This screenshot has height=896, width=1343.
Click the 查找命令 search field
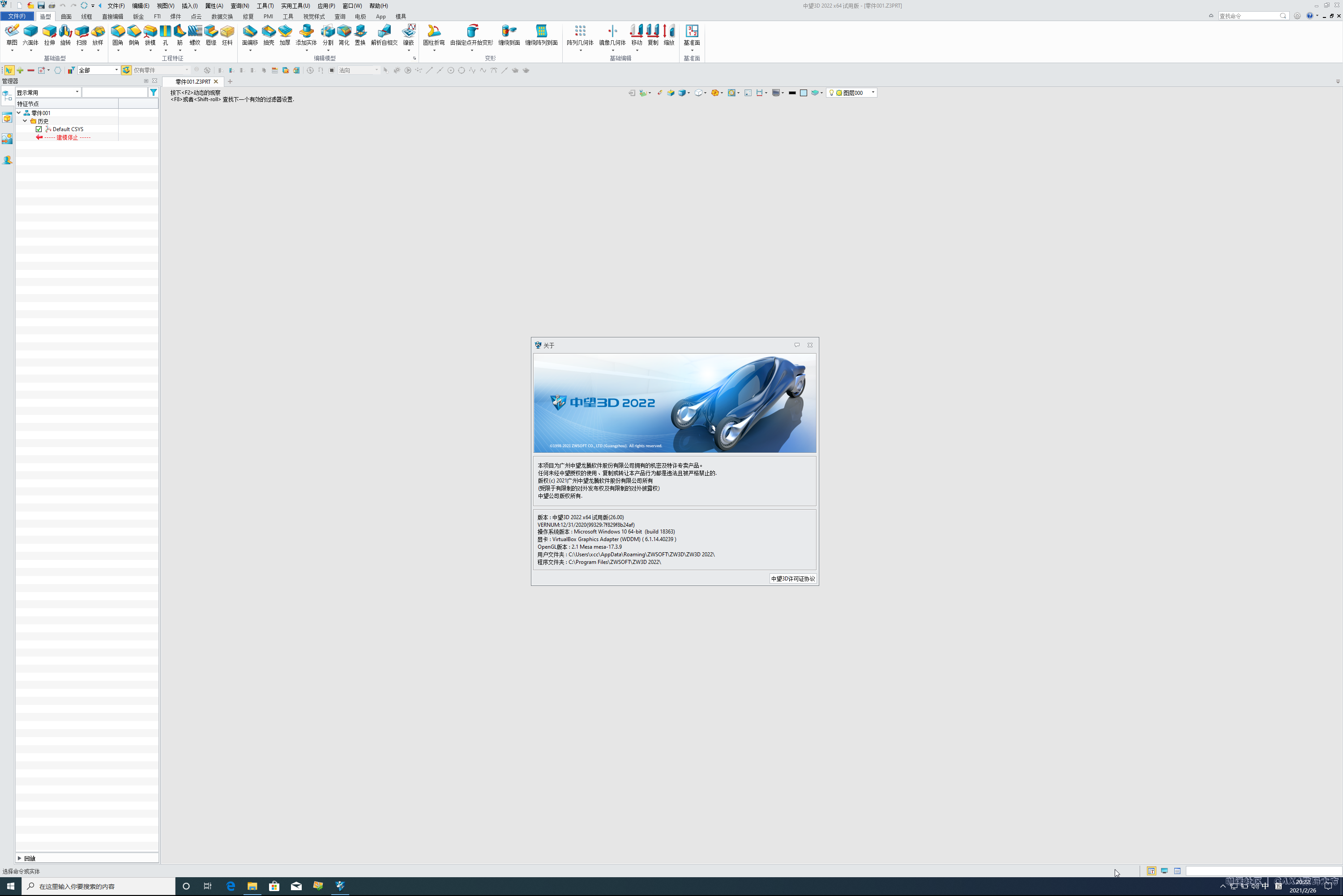click(x=1252, y=15)
